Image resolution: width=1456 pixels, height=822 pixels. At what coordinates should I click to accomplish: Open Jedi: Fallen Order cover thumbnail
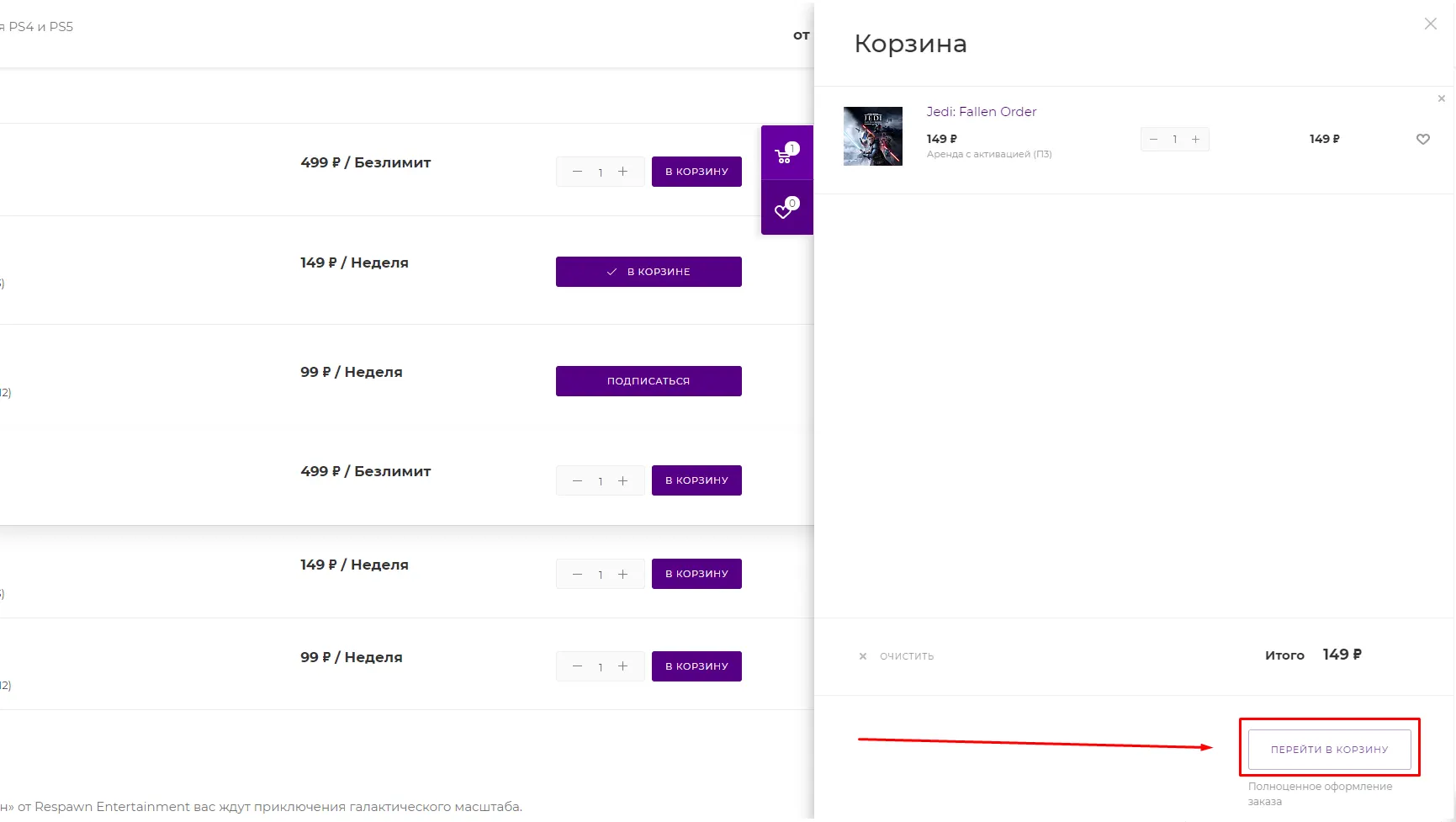(x=872, y=136)
